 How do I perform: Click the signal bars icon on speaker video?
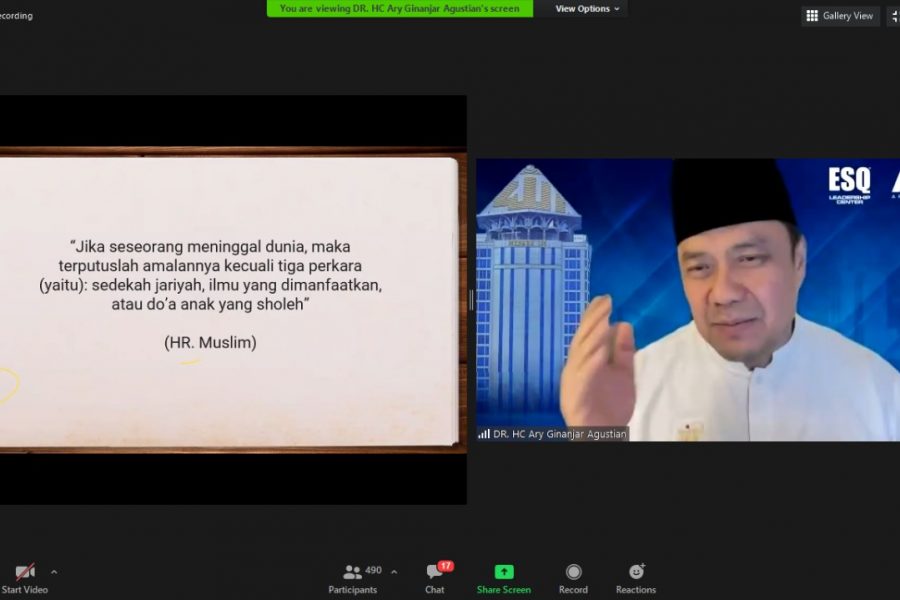point(484,434)
